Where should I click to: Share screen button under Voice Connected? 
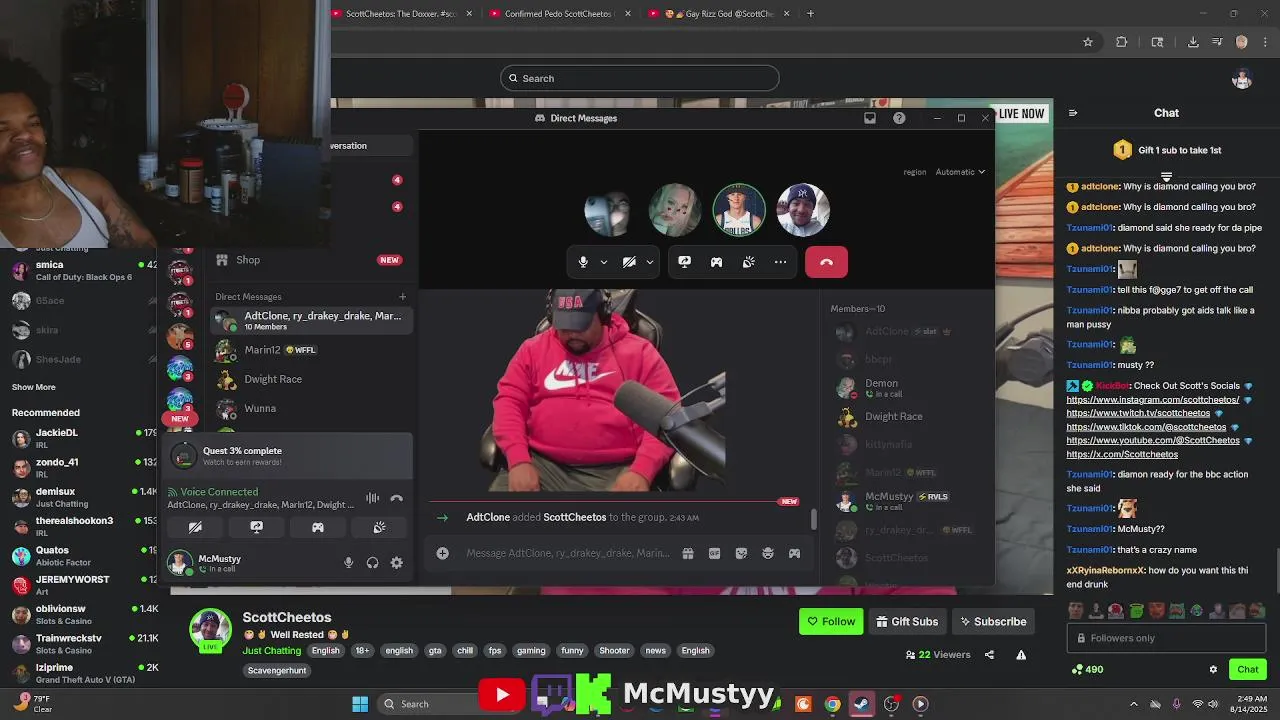click(256, 527)
